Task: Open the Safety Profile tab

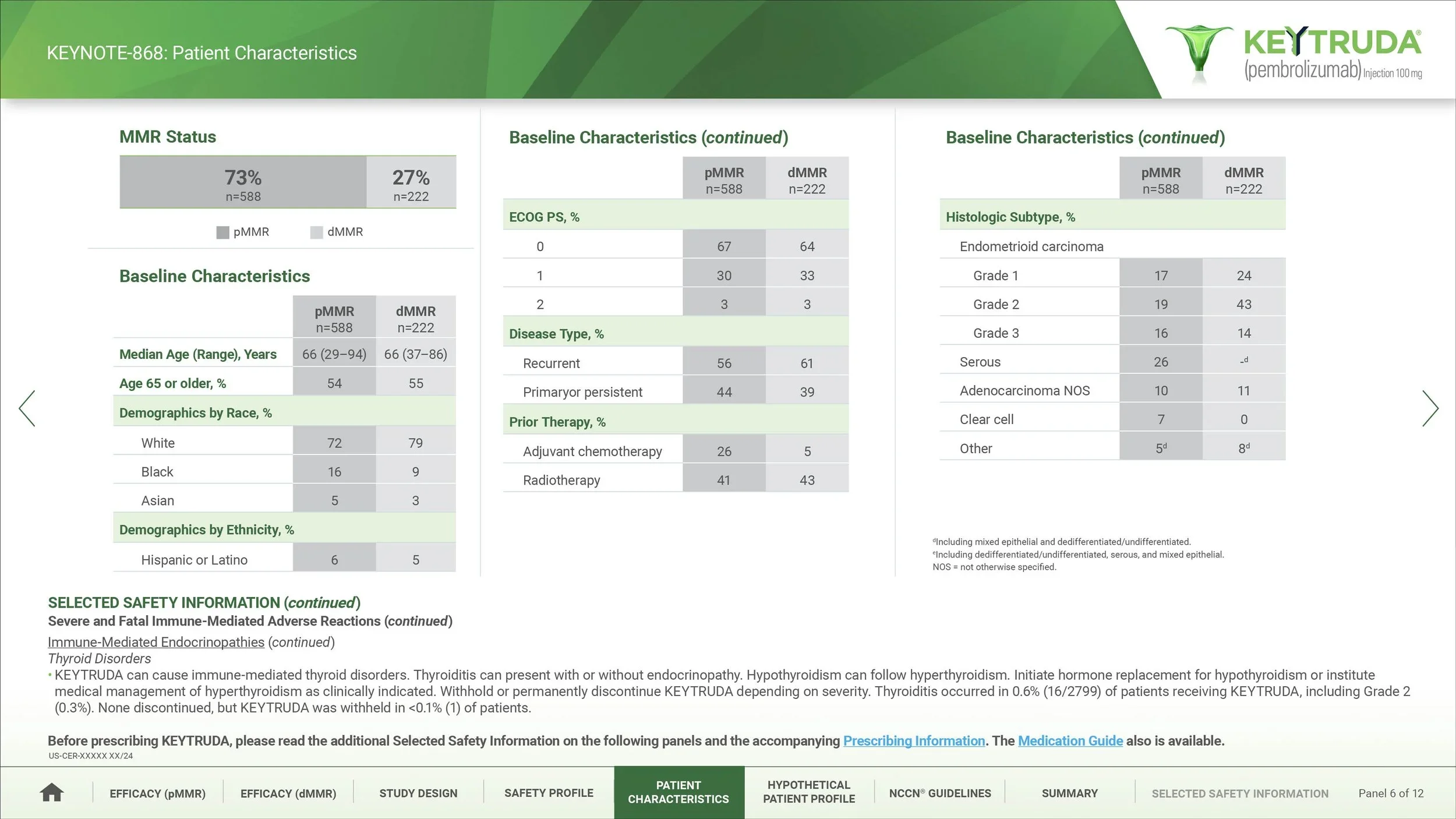Action: [x=549, y=793]
